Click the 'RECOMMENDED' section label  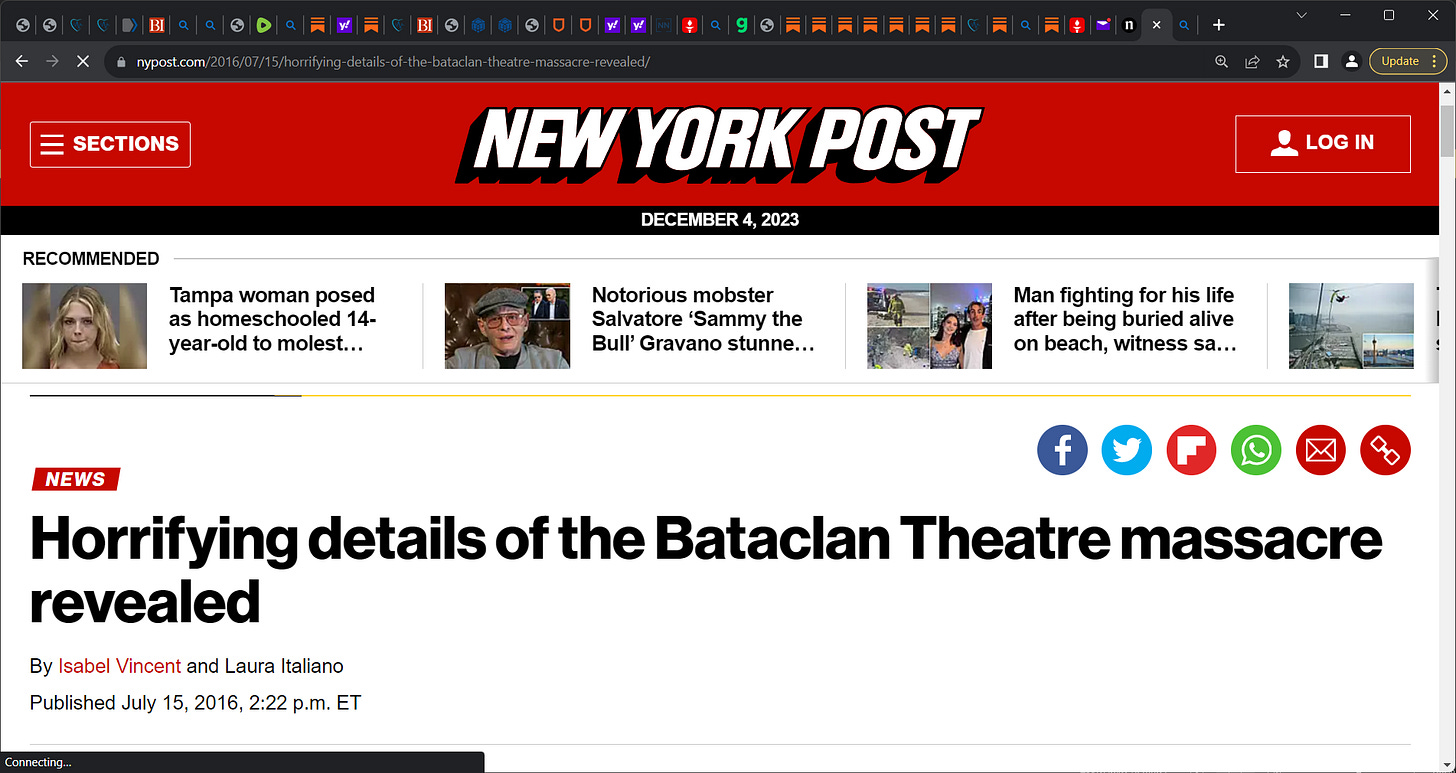[91, 259]
